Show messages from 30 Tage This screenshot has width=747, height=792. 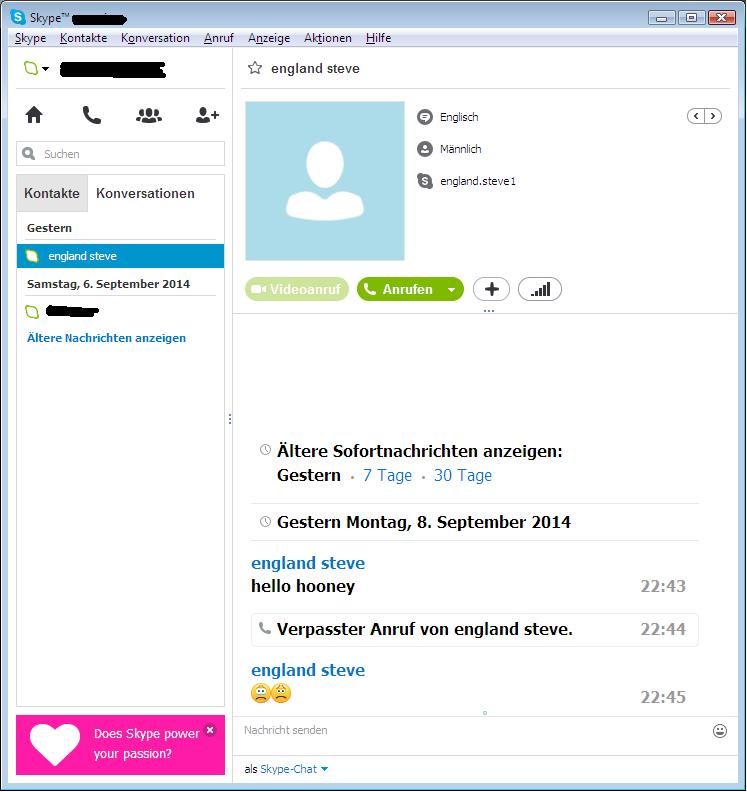(463, 475)
